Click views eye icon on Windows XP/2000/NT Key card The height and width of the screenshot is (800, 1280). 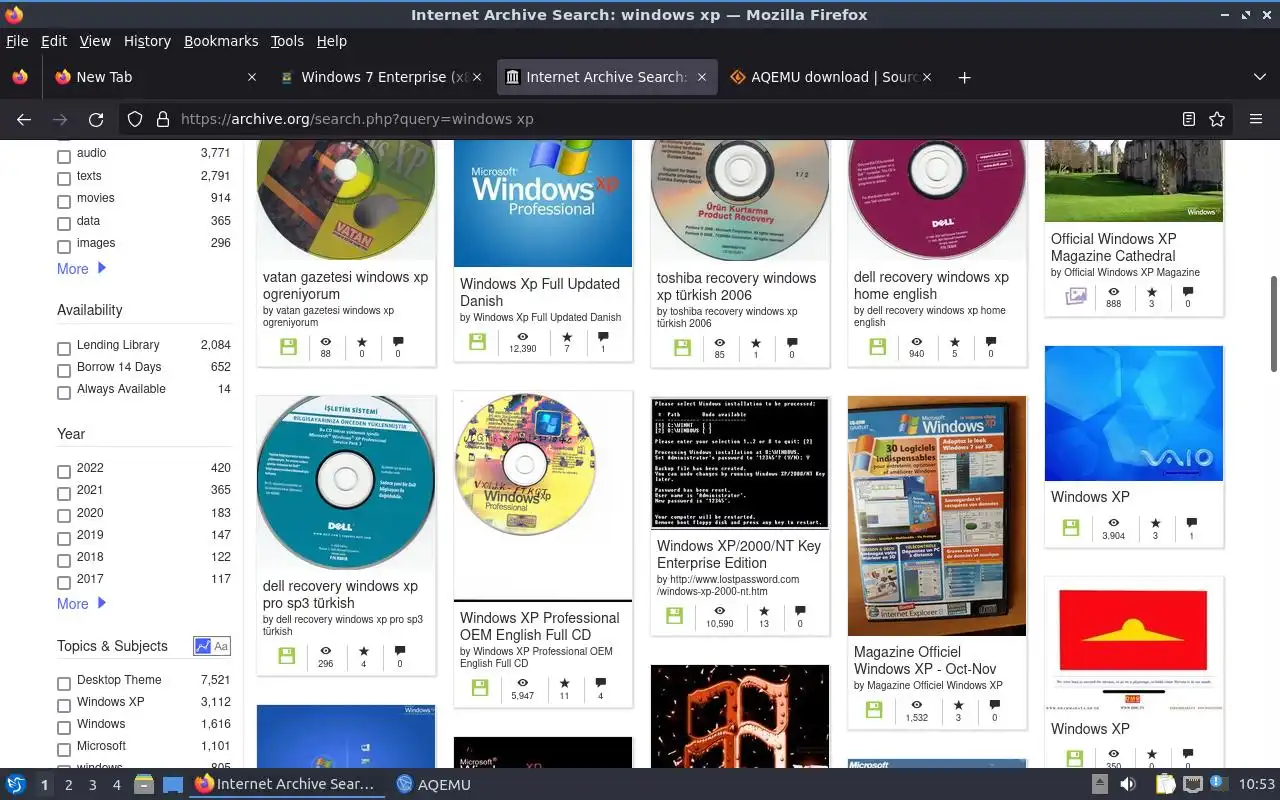719,611
